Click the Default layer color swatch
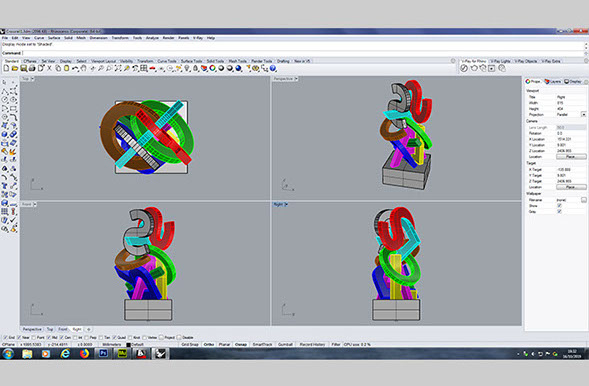This screenshot has width=589, height=386. coord(128,344)
